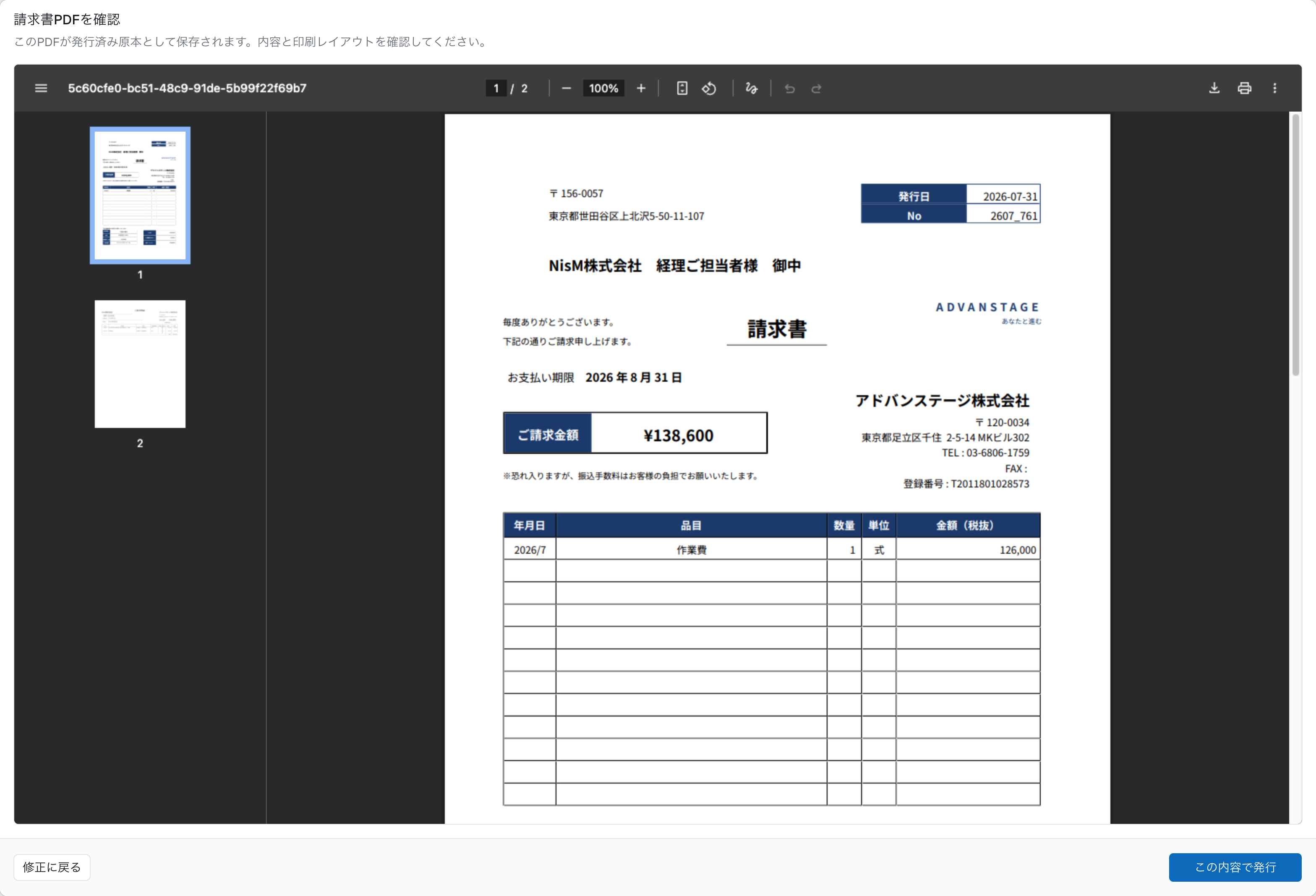Viewport: 1316px width, 896px height.
Task: Zoom out with the minus icon
Action: coord(566,88)
